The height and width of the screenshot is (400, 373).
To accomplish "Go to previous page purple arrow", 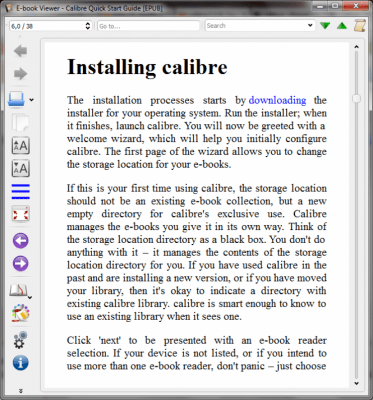I will (21, 241).
